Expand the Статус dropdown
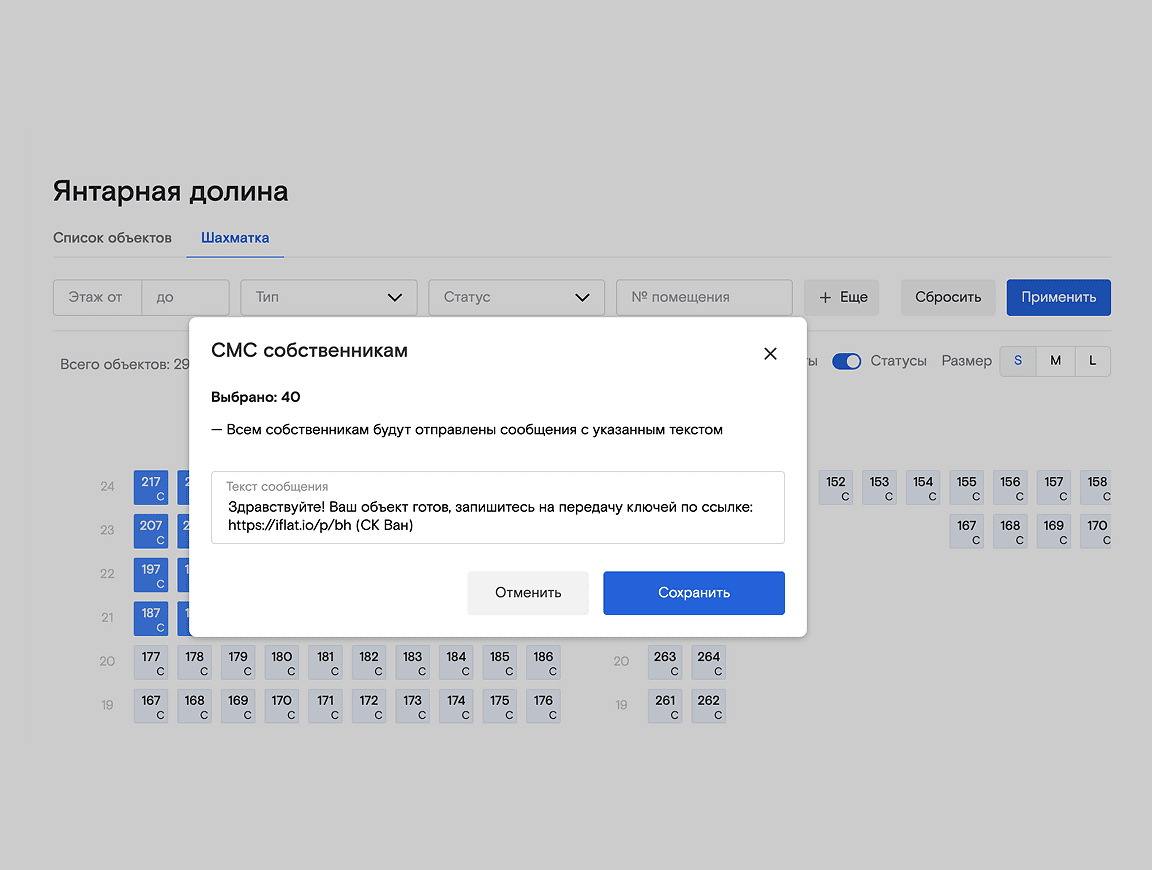Image resolution: width=1152 pixels, height=870 pixels. pos(516,297)
